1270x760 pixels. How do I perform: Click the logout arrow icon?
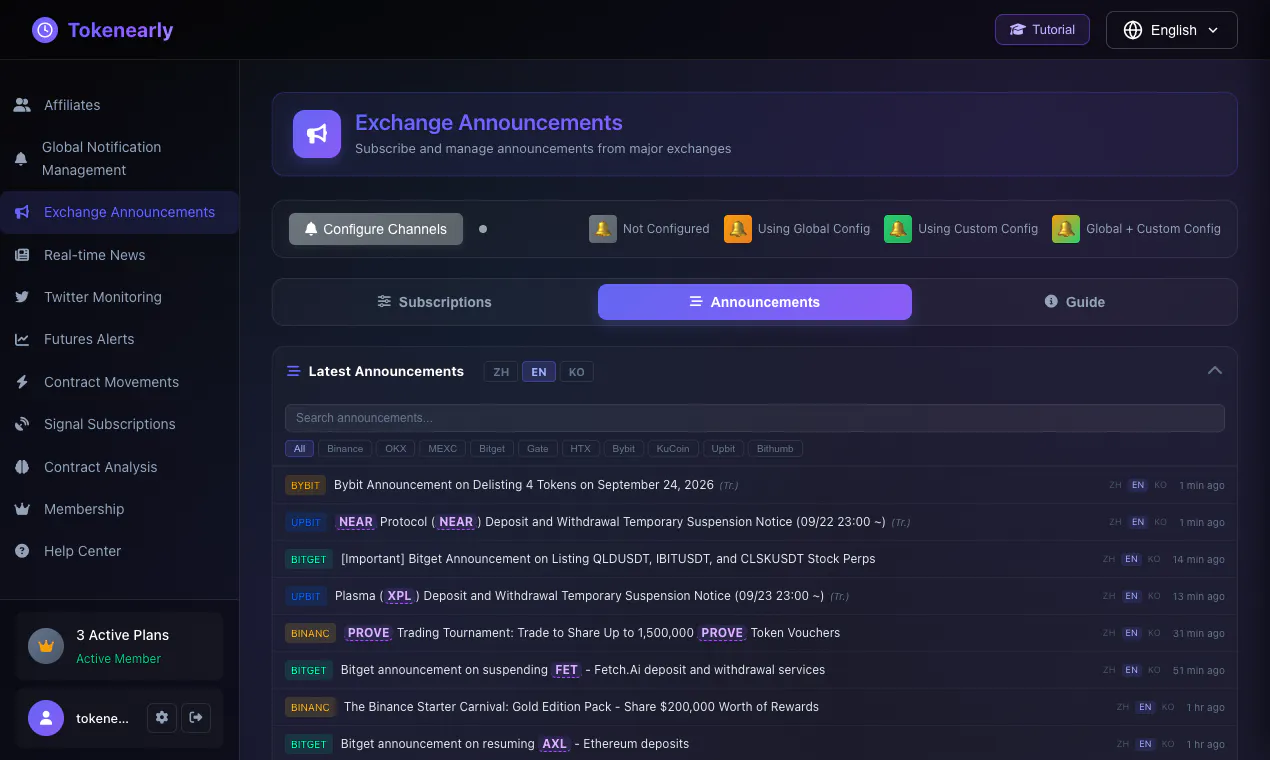(x=196, y=718)
